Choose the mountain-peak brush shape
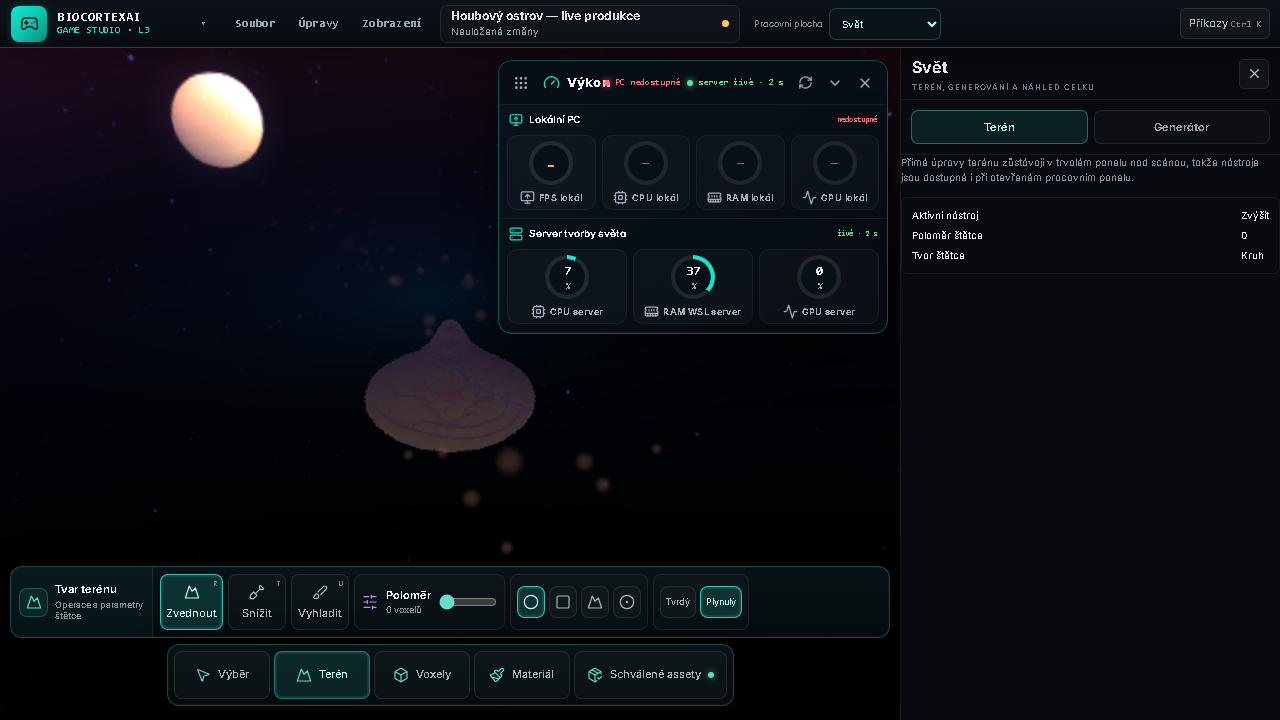The image size is (1280, 720). pyautogui.click(x=595, y=602)
